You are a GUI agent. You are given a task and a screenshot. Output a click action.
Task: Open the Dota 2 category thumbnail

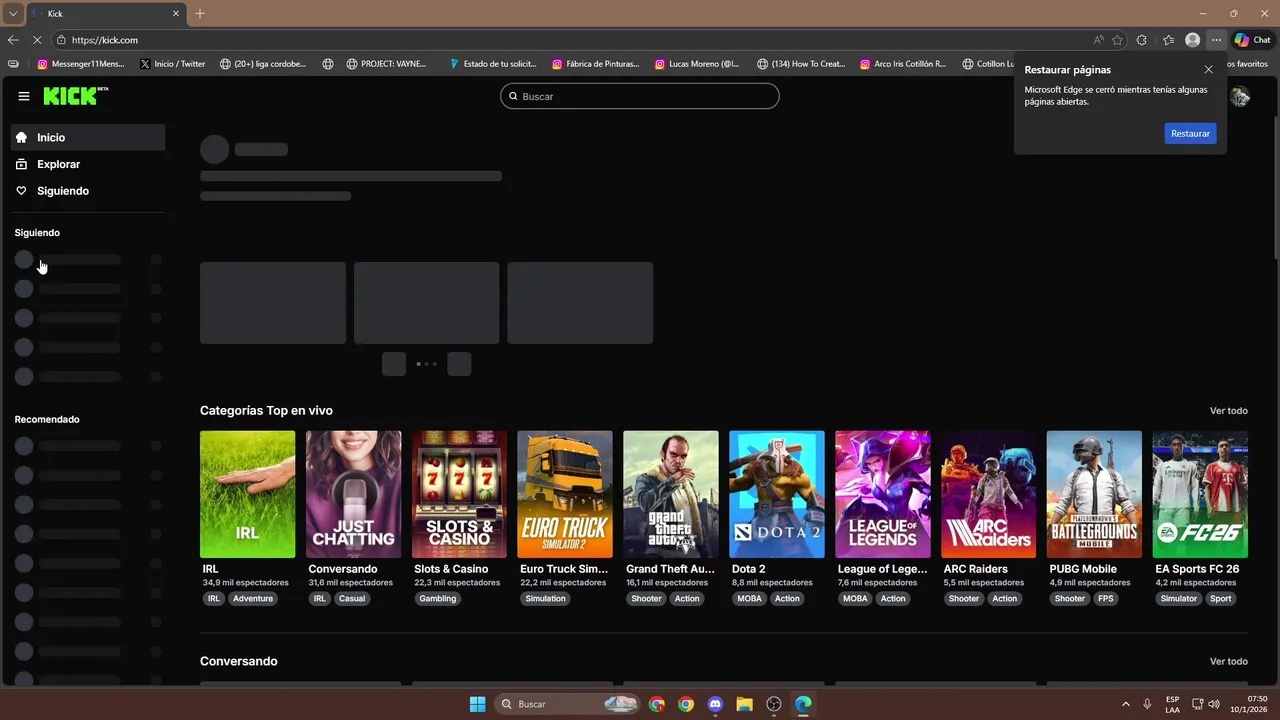pyautogui.click(x=777, y=494)
